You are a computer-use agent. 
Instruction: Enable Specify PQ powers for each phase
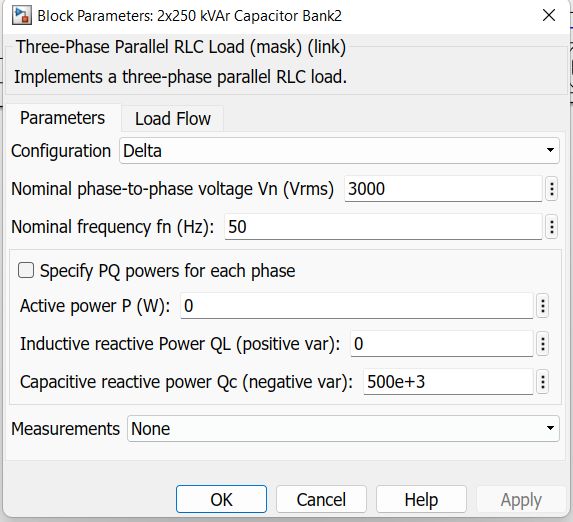tap(26, 271)
